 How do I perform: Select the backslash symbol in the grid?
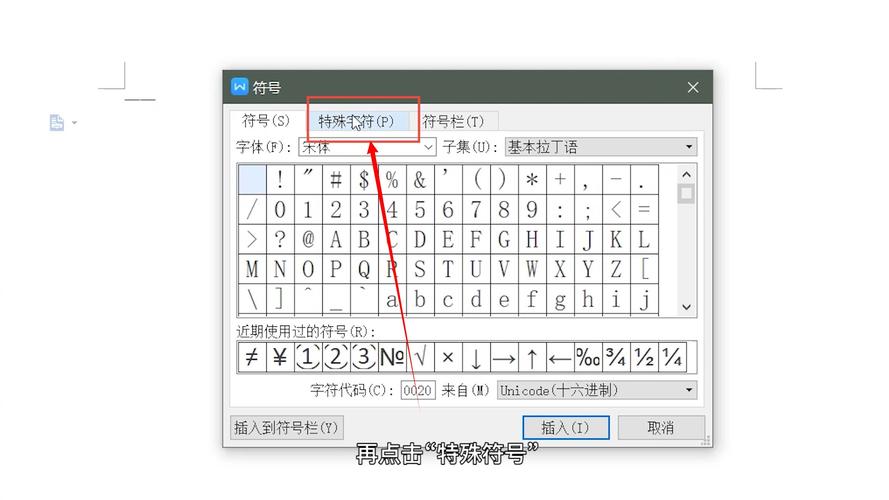[x=252, y=299]
